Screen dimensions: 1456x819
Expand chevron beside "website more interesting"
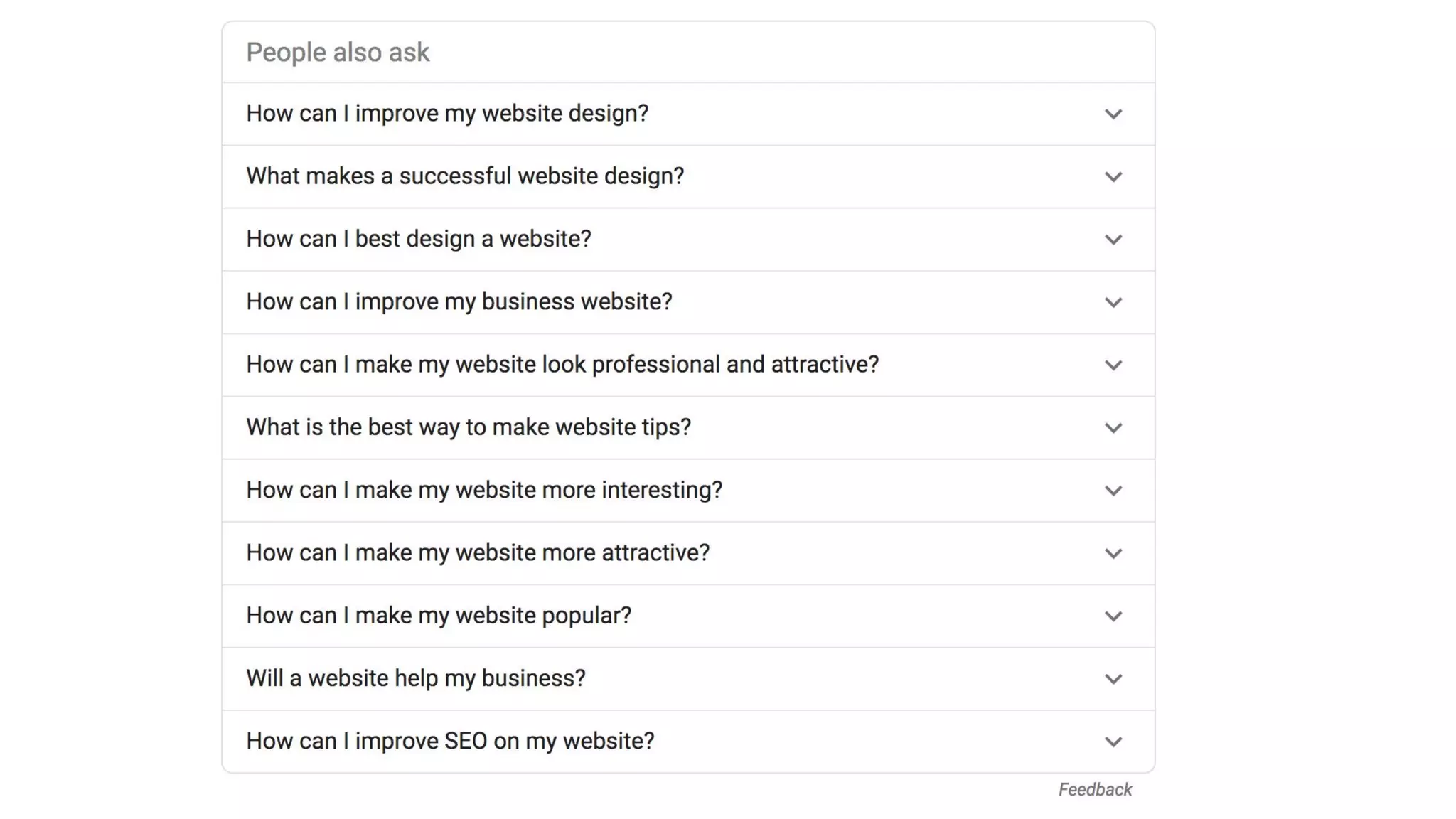click(1113, 491)
